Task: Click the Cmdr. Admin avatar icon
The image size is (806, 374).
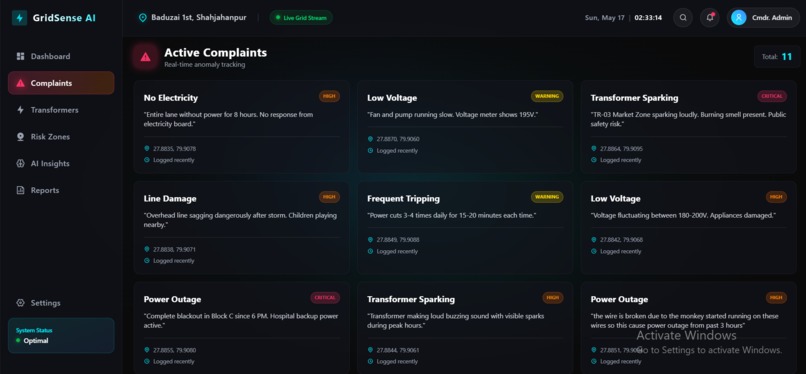Action: click(739, 17)
